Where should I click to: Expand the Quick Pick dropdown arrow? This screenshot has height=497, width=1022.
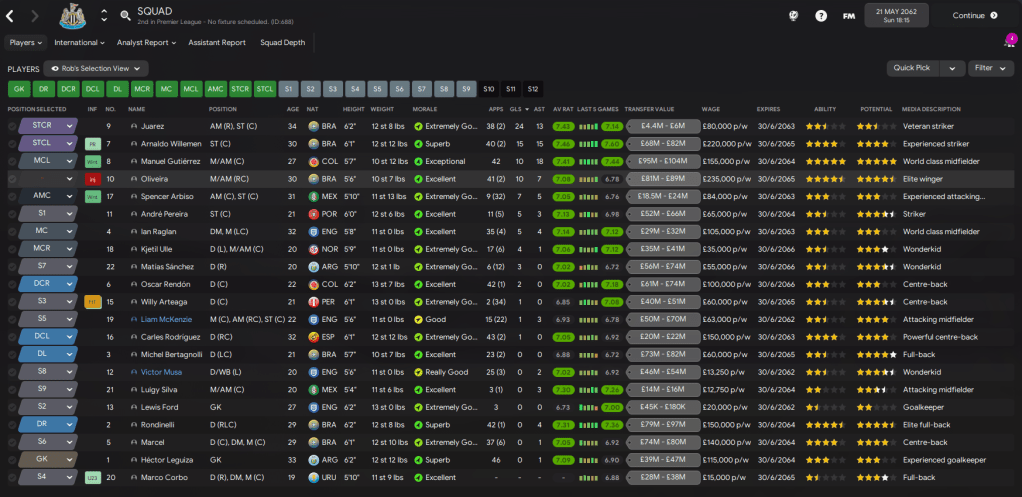951,69
